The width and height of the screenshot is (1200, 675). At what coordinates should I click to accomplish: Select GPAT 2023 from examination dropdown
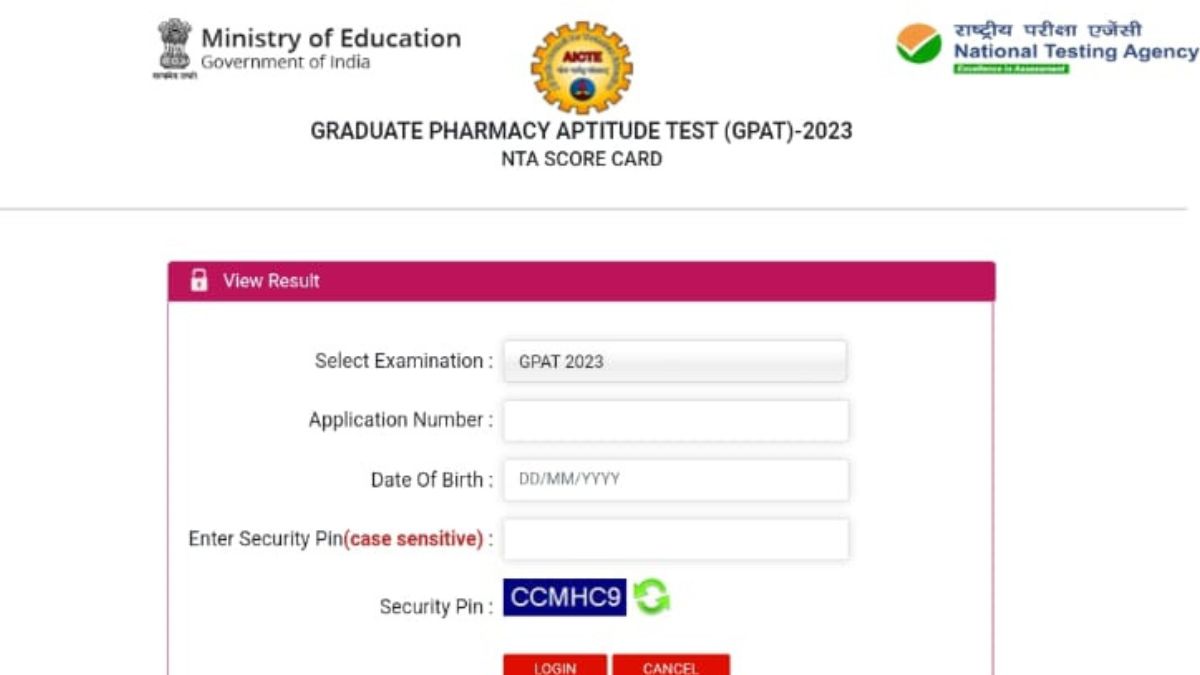(676, 361)
